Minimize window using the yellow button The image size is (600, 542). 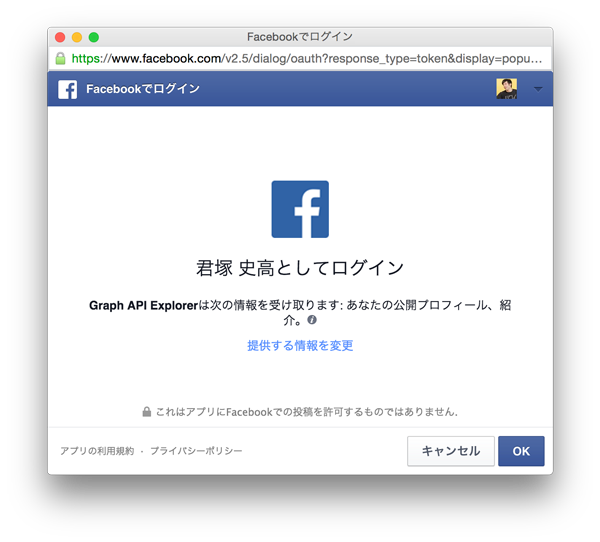click(x=77, y=37)
